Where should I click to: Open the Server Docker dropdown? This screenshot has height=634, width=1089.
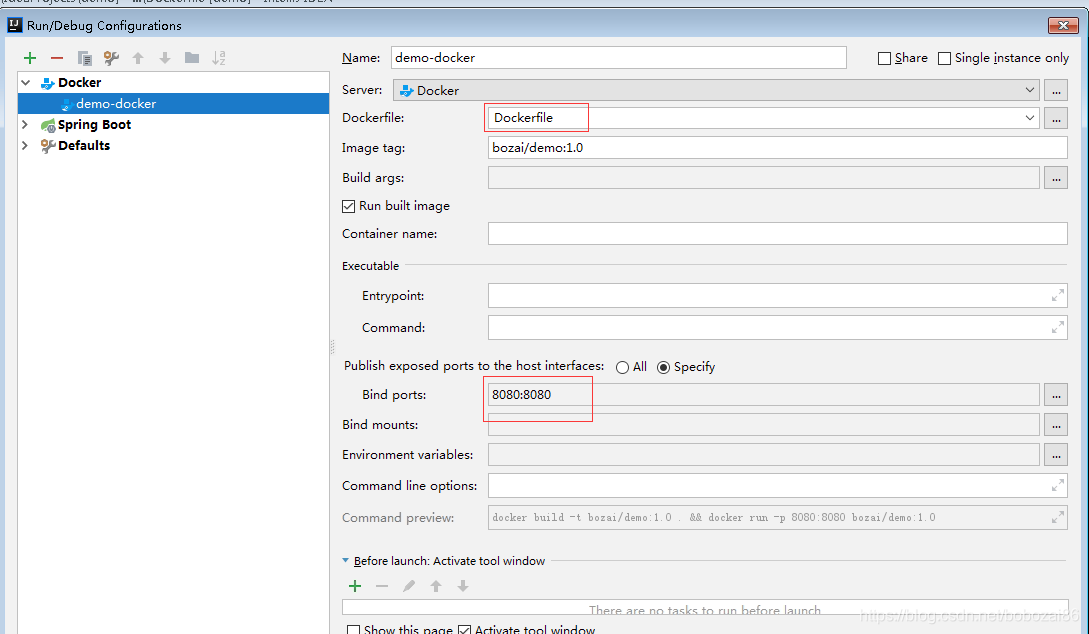pos(1030,90)
